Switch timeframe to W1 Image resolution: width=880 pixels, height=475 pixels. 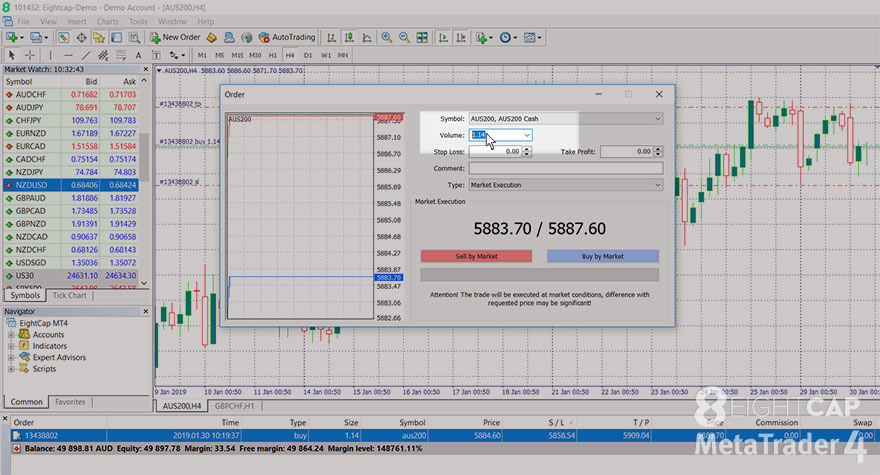326,55
